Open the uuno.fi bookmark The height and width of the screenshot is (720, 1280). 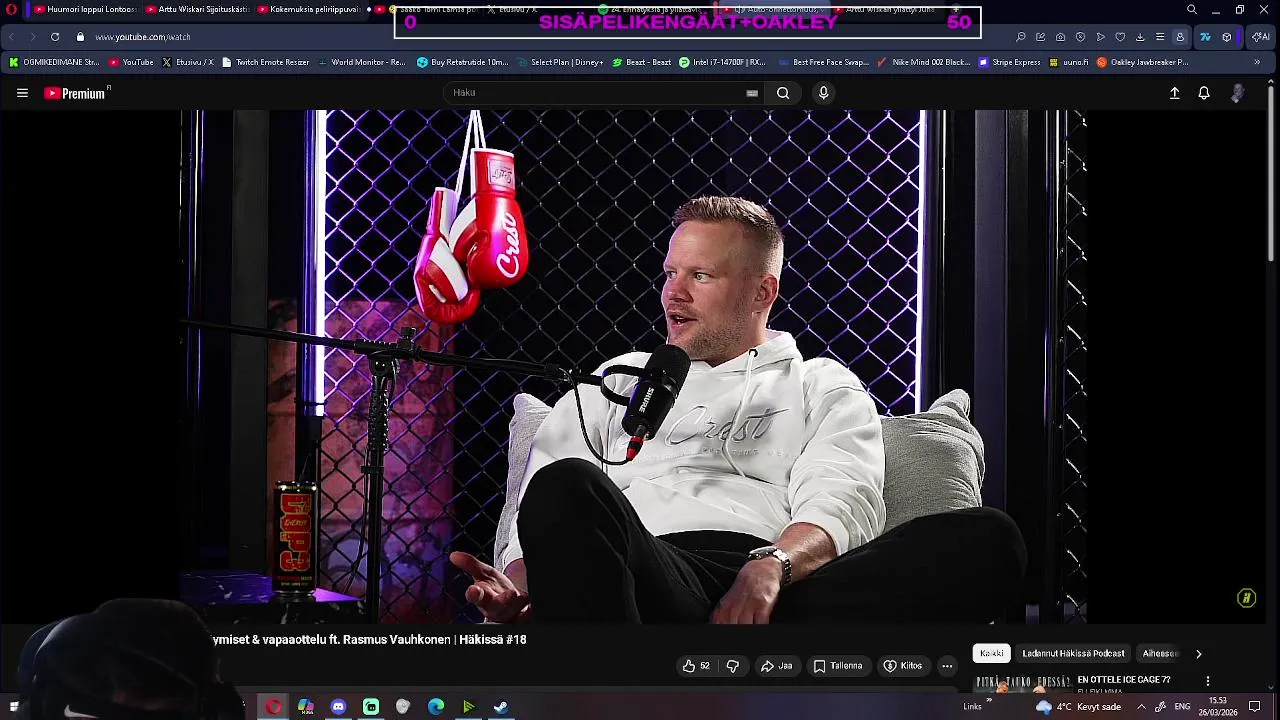pos(1069,62)
